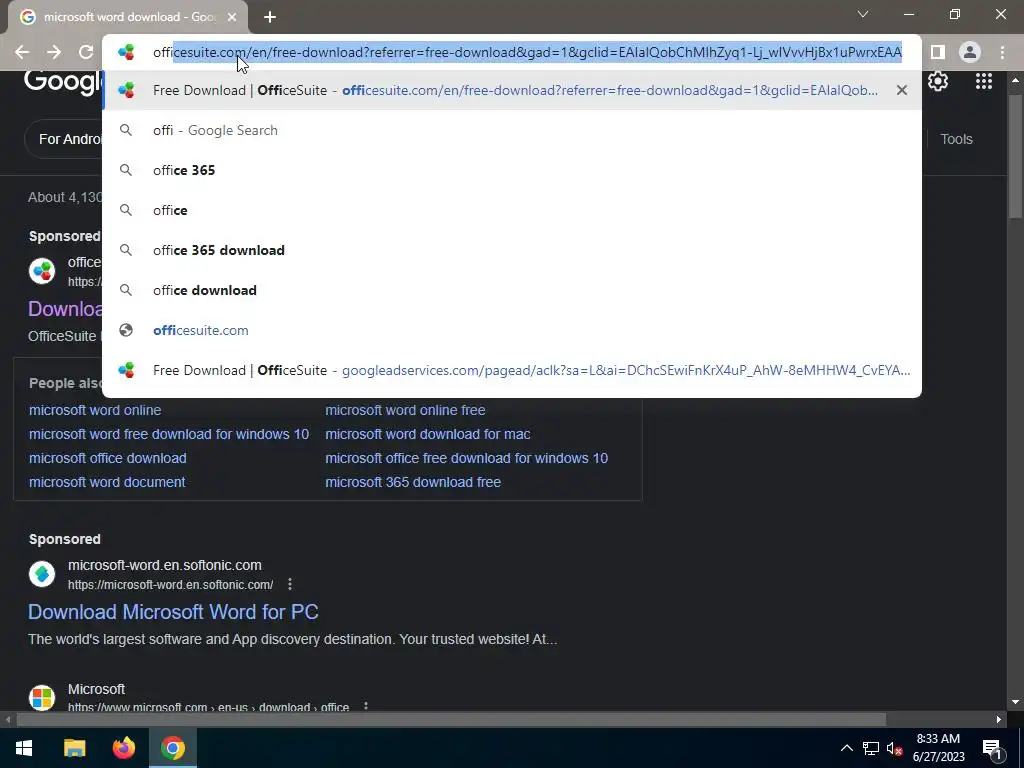Open a new browser tab
The height and width of the screenshot is (768, 1024).
[x=270, y=18]
